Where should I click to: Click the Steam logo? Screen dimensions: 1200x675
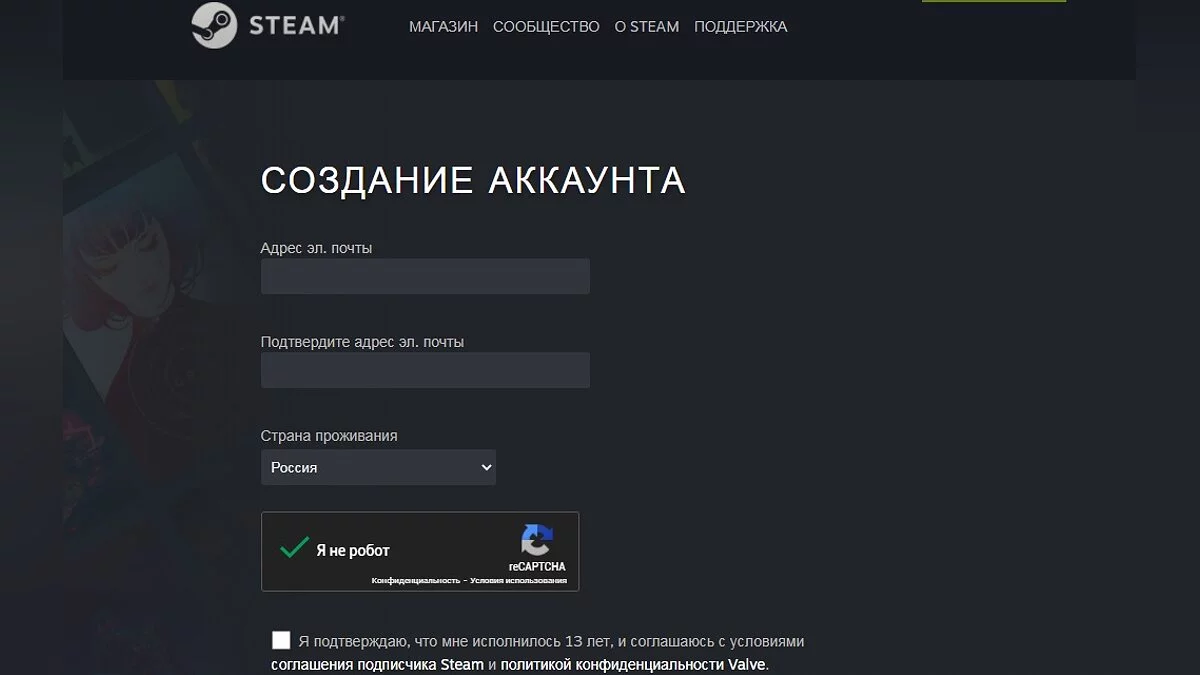point(268,25)
